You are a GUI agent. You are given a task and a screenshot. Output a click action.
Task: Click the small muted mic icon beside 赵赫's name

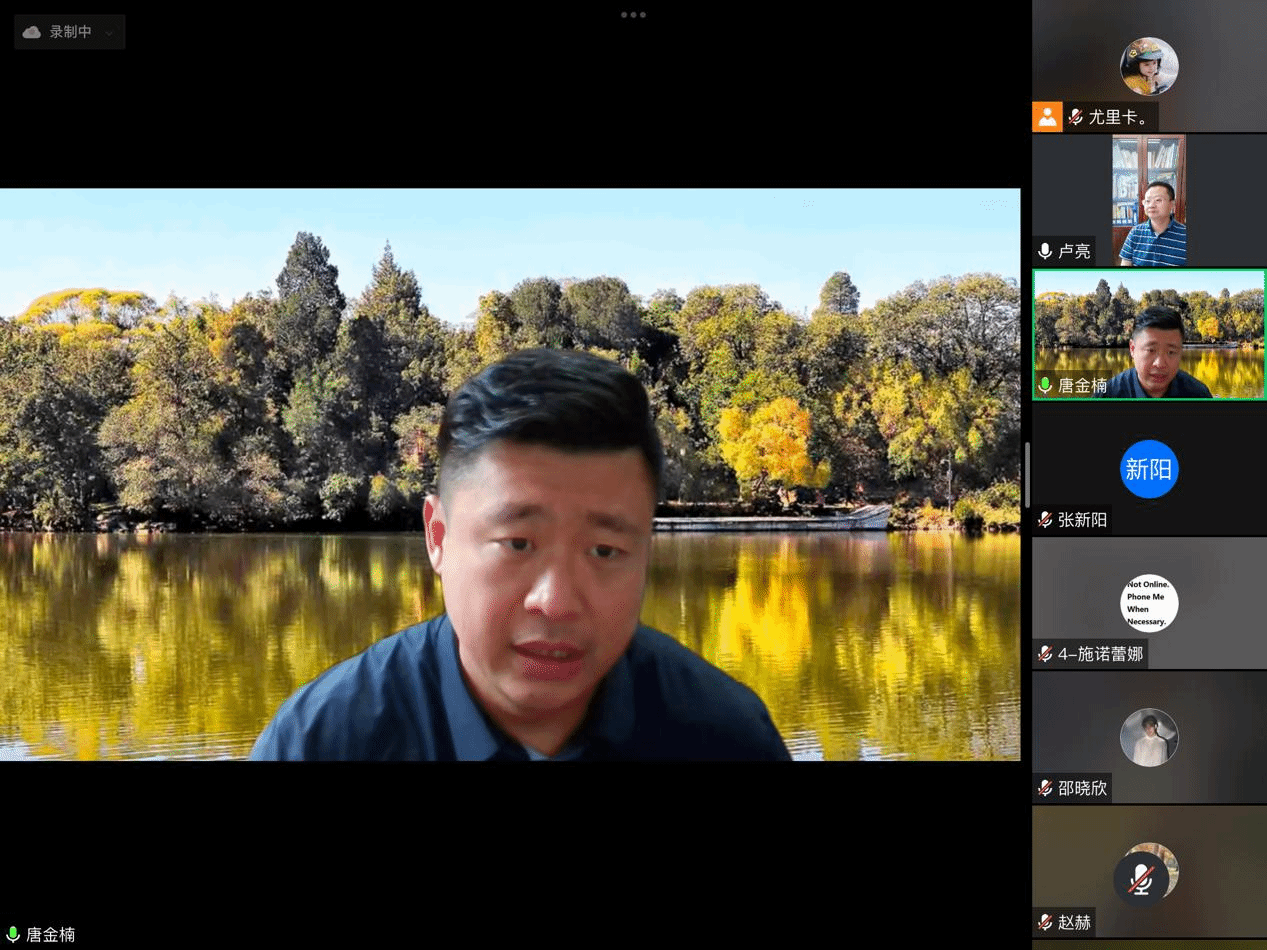pos(1045,922)
